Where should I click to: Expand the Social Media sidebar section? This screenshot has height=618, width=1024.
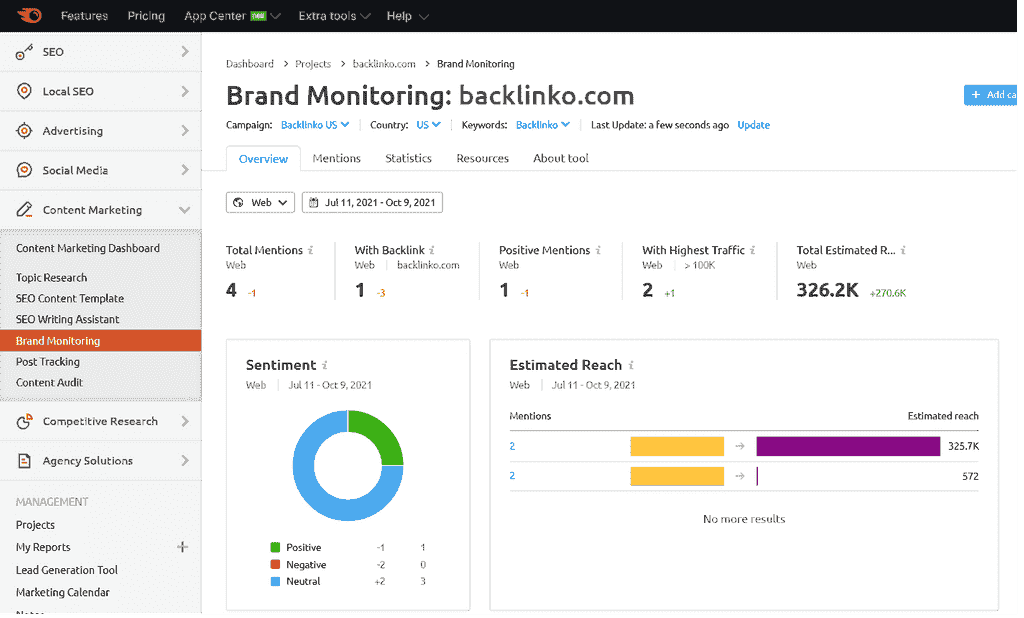tap(185, 170)
